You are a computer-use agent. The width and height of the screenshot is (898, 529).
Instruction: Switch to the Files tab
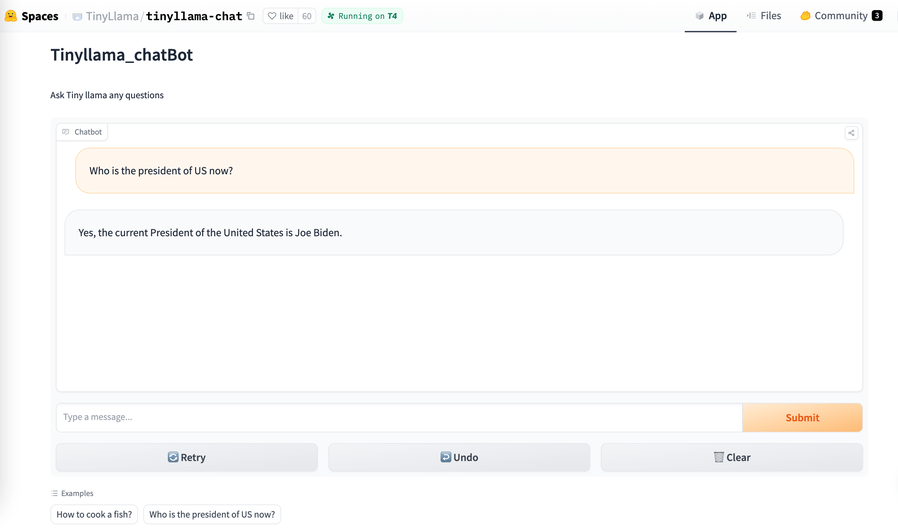tap(764, 16)
